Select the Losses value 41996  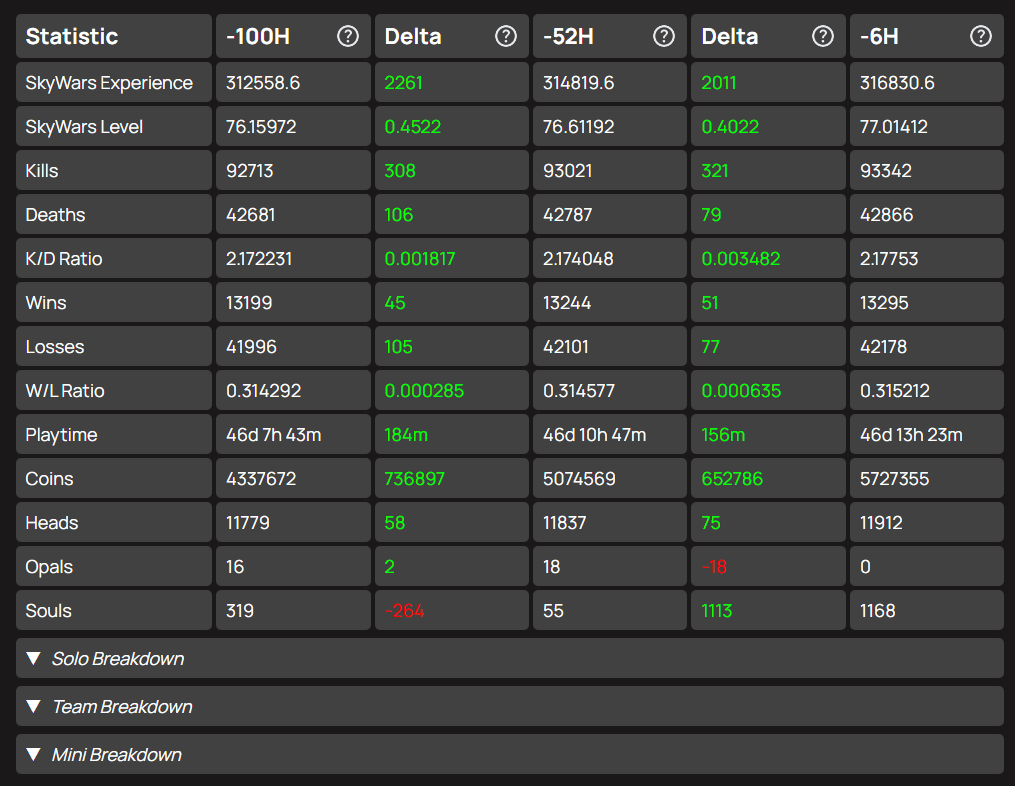pyautogui.click(x=251, y=347)
